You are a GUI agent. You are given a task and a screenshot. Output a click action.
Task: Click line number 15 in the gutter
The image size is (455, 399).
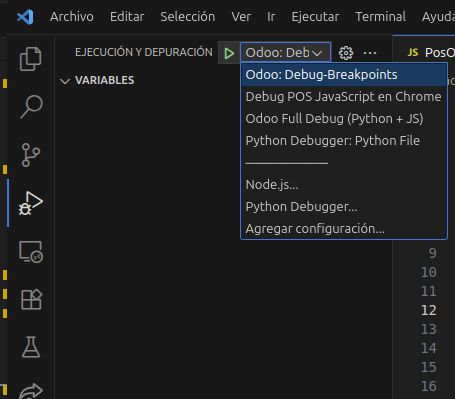[429, 367]
